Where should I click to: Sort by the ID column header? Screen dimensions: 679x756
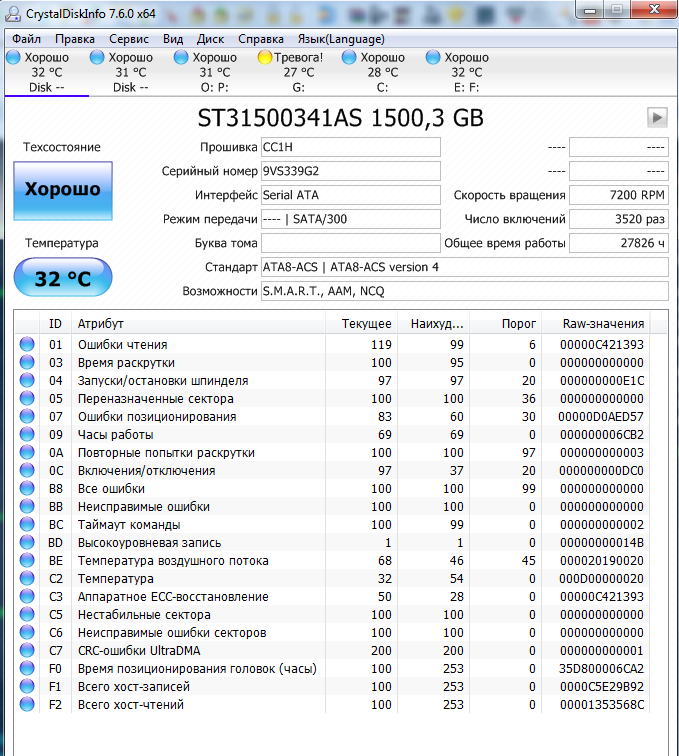pyautogui.click(x=55, y=324)
